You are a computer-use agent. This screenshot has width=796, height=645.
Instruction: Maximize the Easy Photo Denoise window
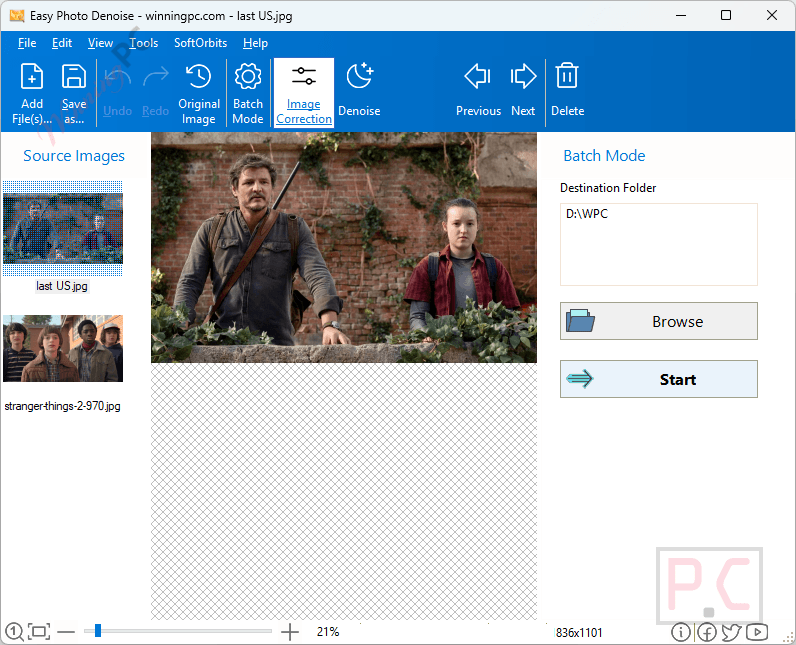pos(726,15)
